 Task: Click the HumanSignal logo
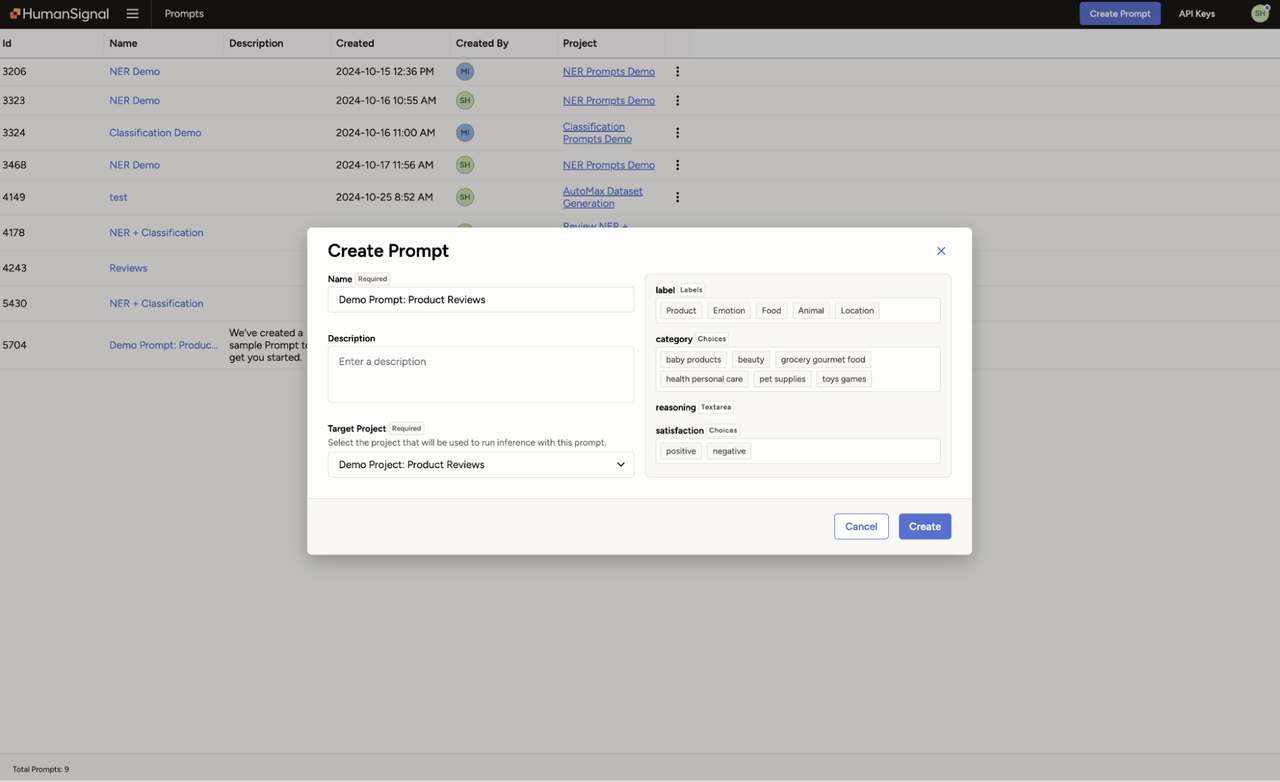point(58,13)
